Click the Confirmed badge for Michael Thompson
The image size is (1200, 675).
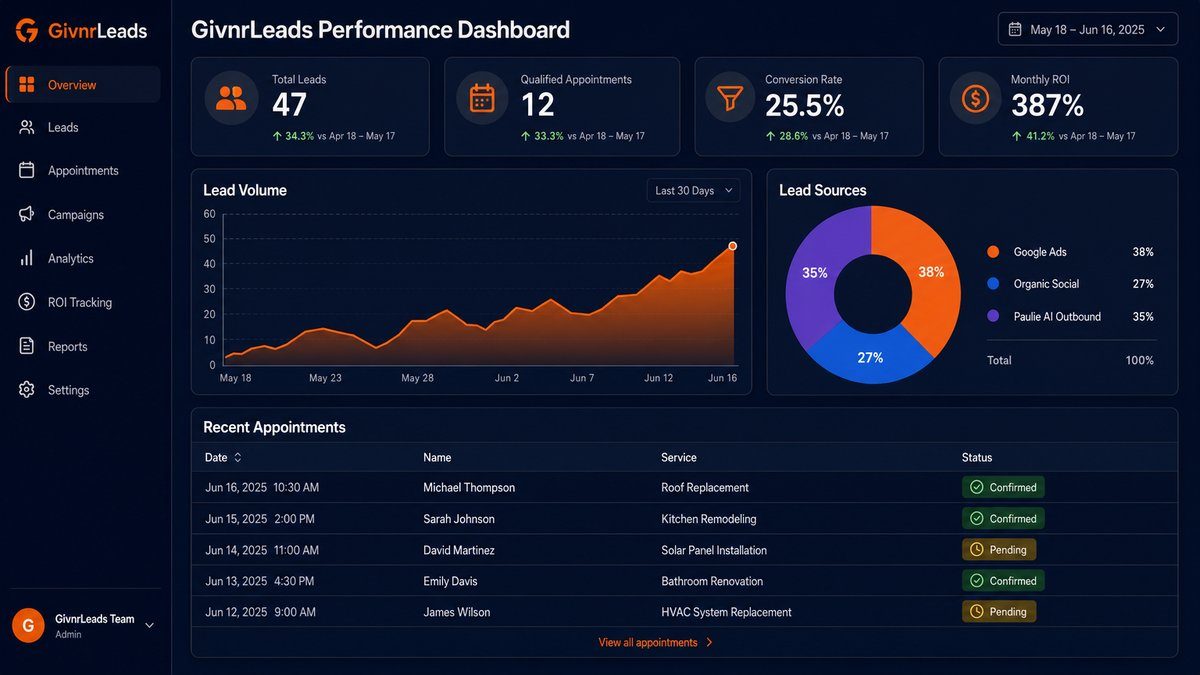[x=1003, y=487]
